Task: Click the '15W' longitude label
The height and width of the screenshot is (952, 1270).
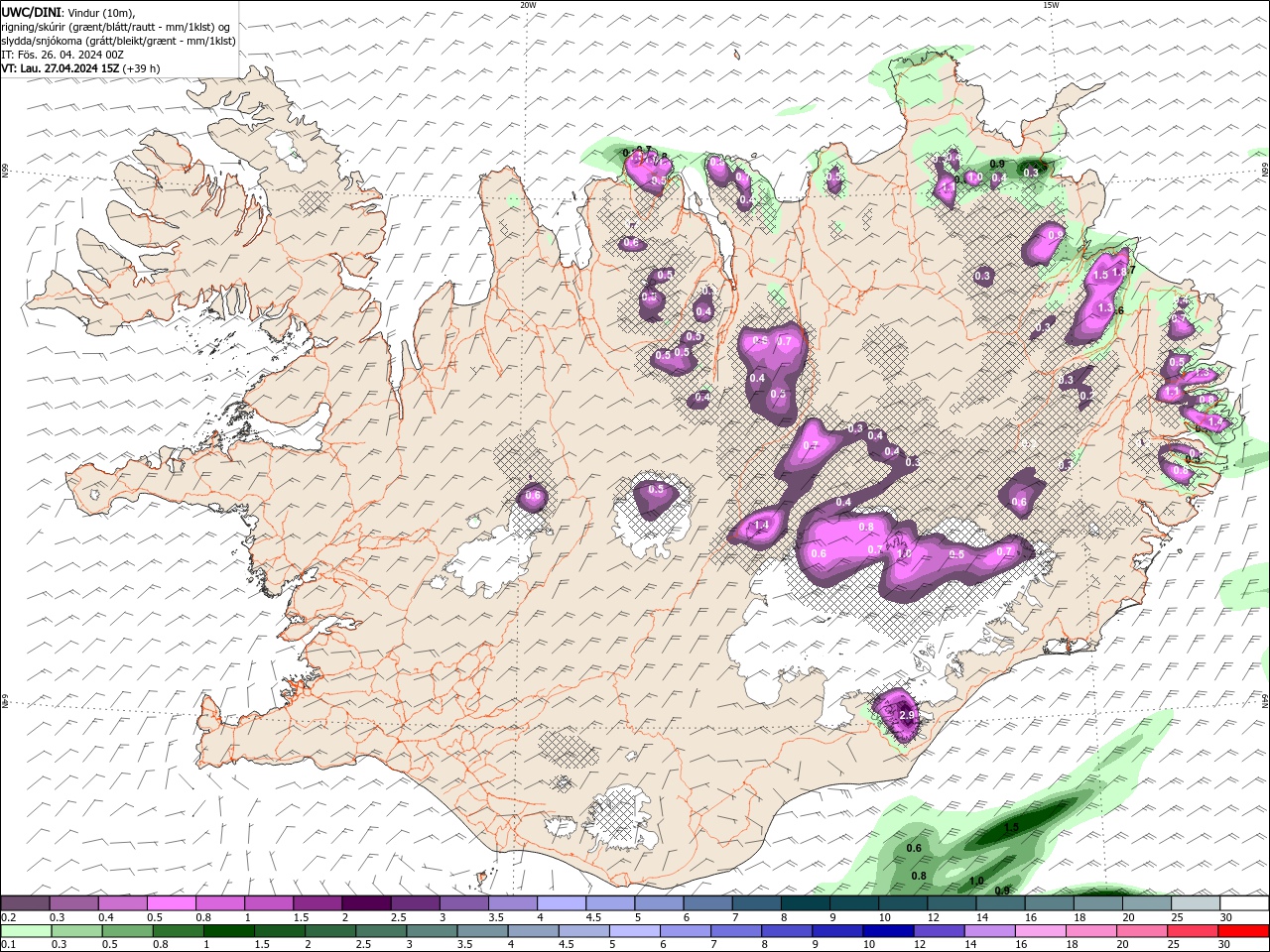Action: click(x=1051, y=5)
